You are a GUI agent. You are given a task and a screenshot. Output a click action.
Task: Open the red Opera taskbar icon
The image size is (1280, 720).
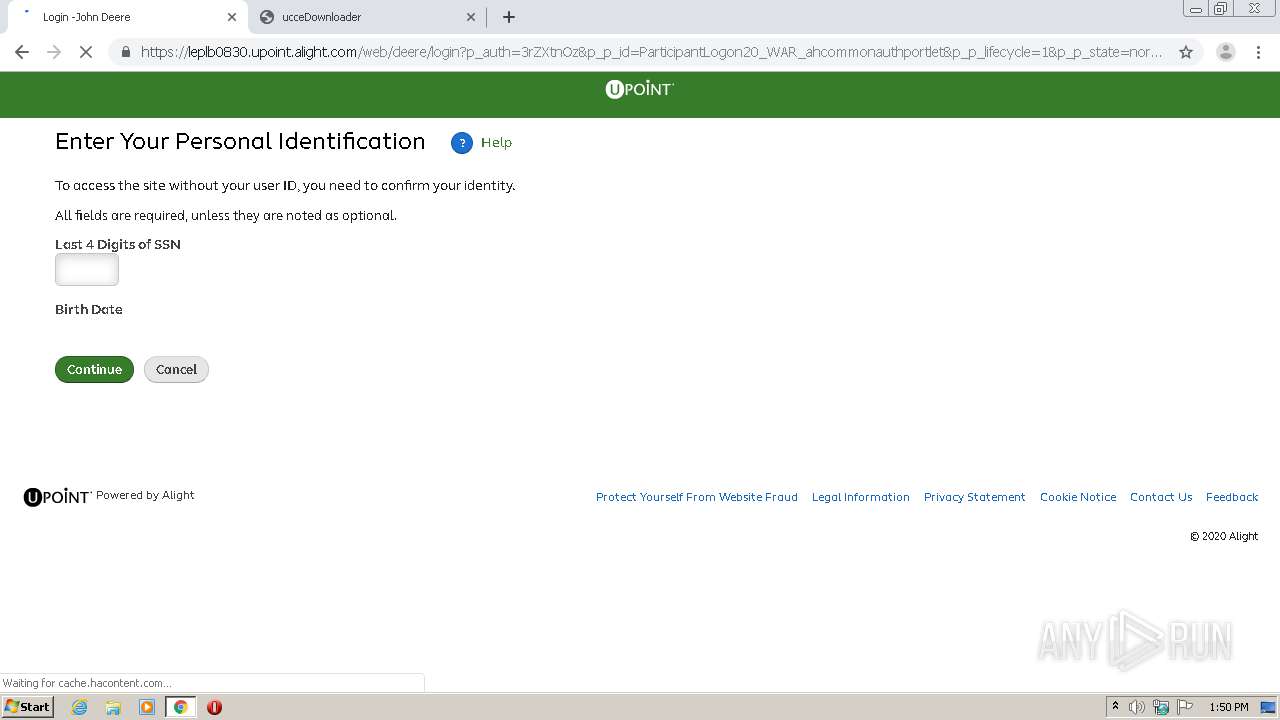pyautogui.click(x=214, y=707)
